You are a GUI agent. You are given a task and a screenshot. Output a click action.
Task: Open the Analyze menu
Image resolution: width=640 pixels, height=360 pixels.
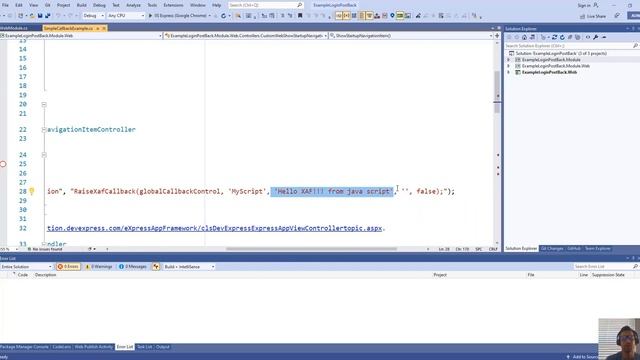click(133, 5)
